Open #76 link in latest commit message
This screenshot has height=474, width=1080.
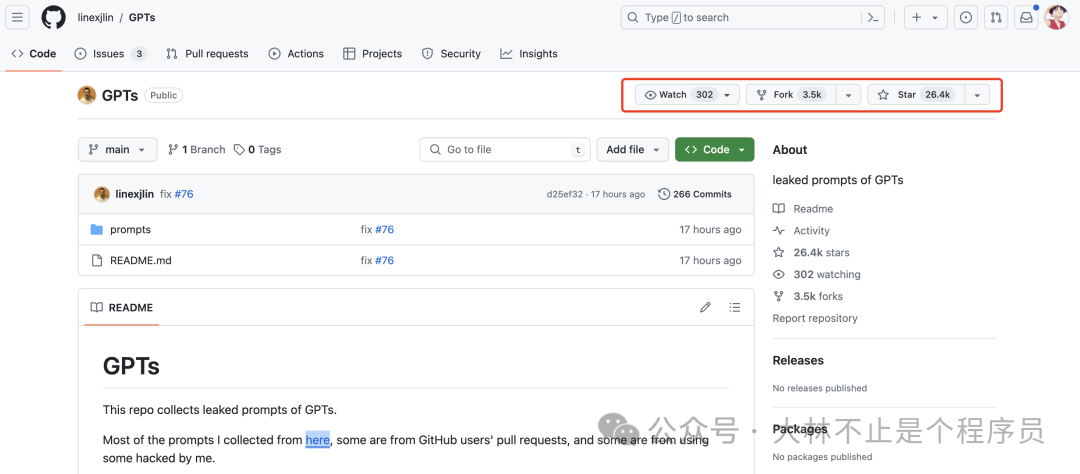tap(184, 194)
